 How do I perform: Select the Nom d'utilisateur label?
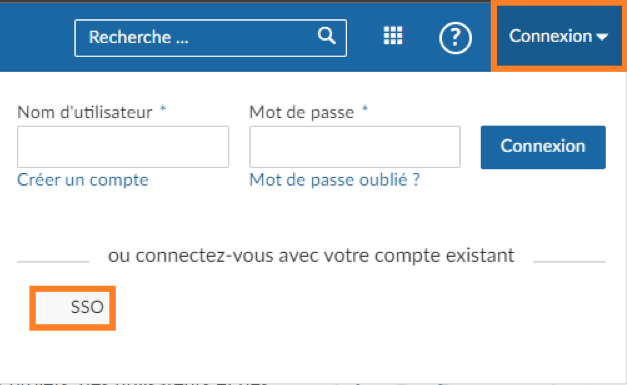85,112
